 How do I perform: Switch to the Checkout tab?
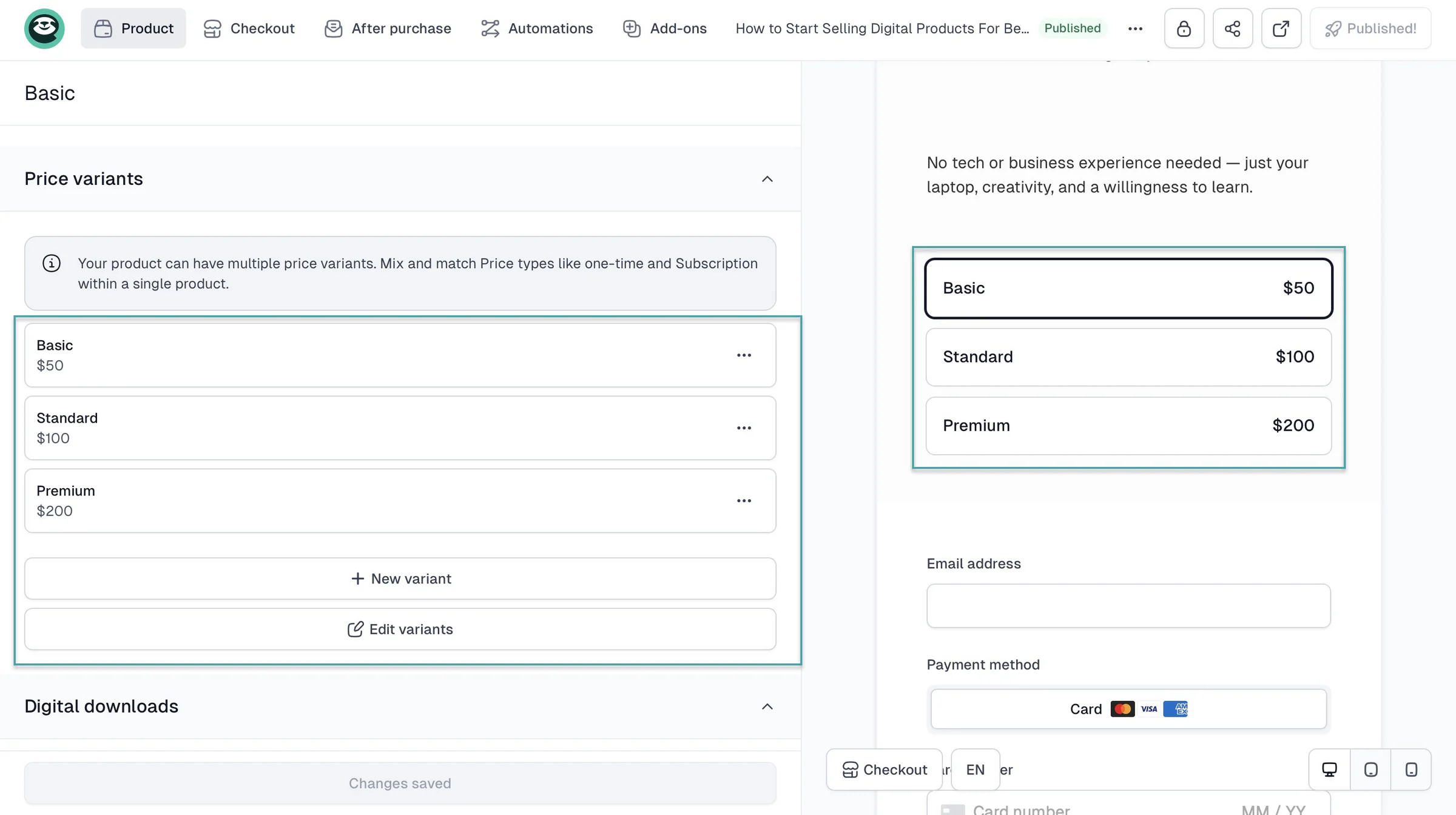point(249,29)
